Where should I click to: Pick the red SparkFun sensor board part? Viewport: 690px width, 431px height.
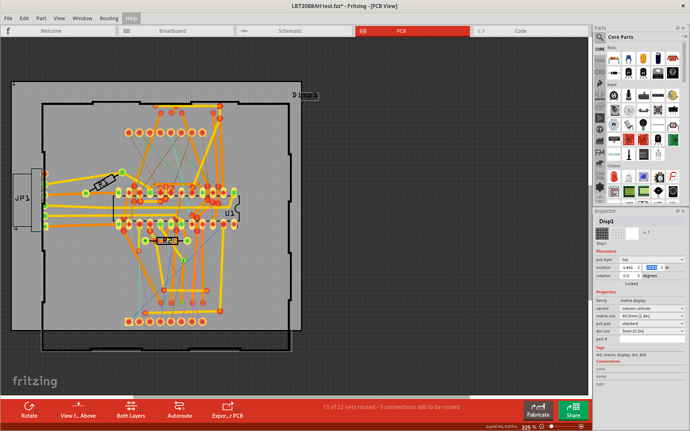point(628,140)
